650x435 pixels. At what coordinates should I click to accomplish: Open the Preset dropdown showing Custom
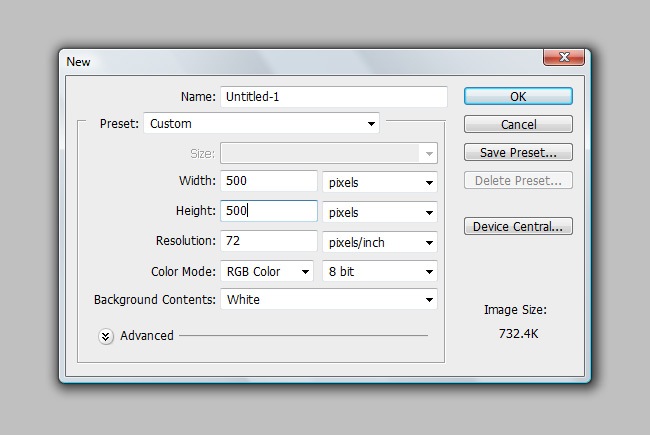pyautogui.click(x=261, y=124)
